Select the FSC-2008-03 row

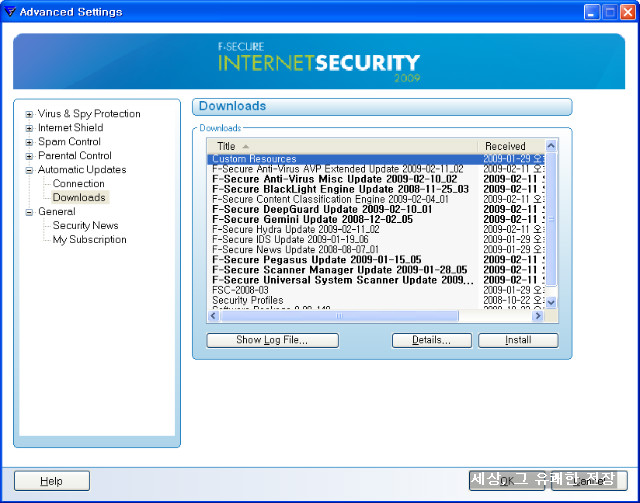(x=376, y=290)
